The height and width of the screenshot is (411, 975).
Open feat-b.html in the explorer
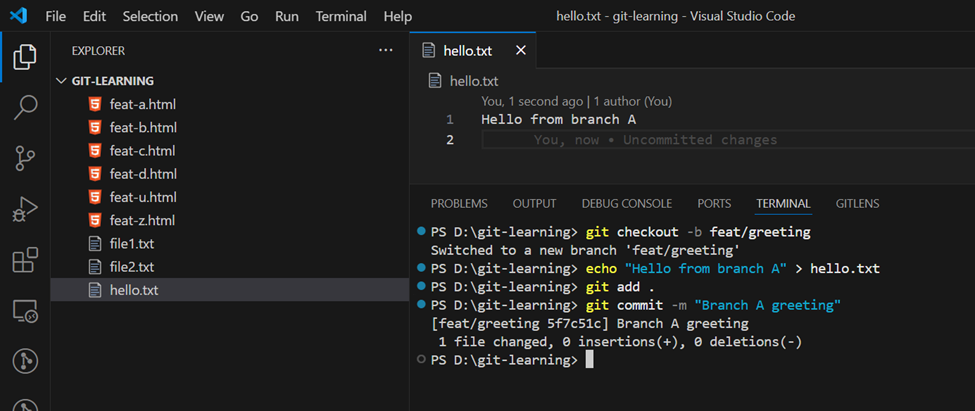click(229, 127)
